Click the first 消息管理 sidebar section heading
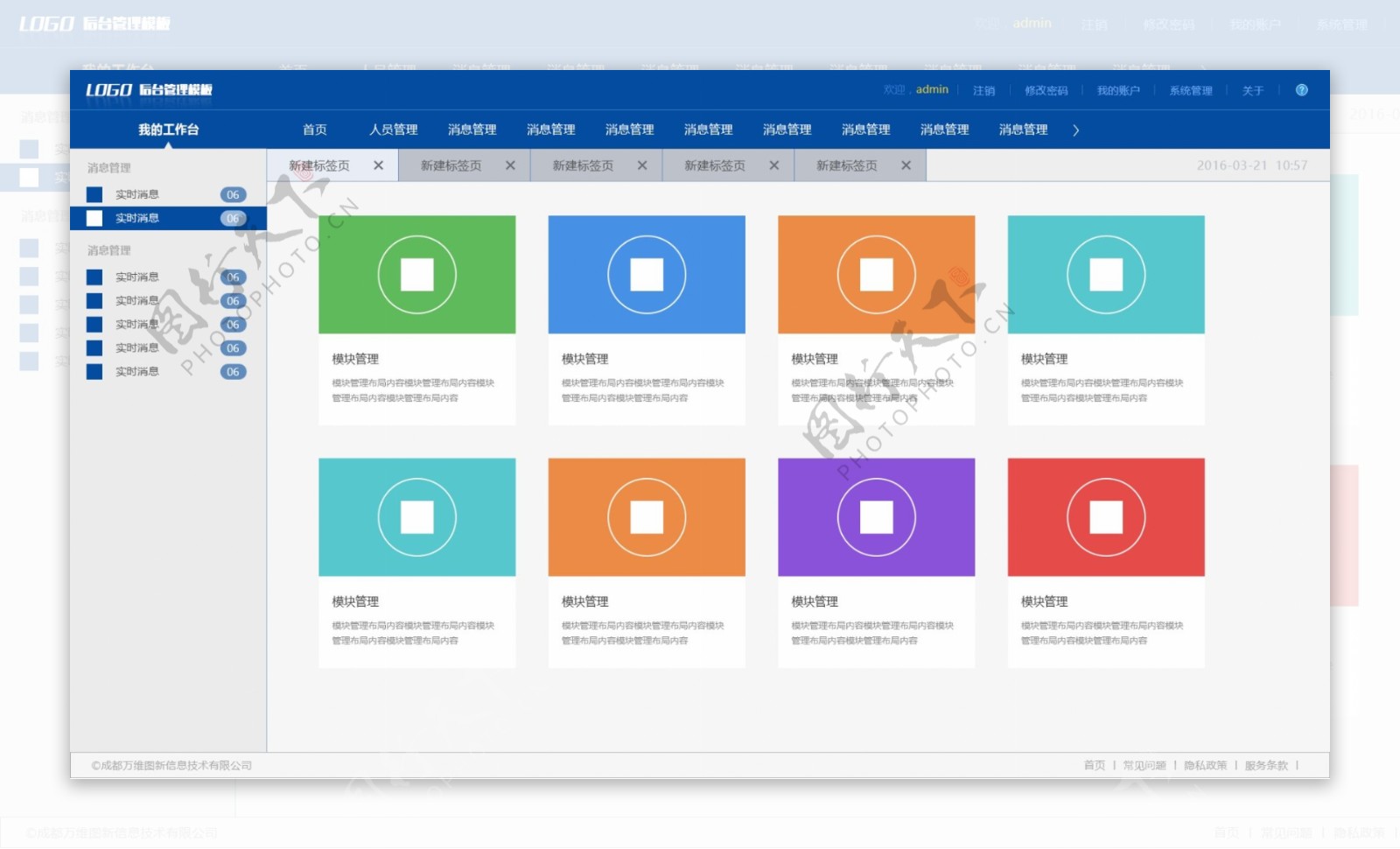1400x849 pixels. [x=109, y=167]
